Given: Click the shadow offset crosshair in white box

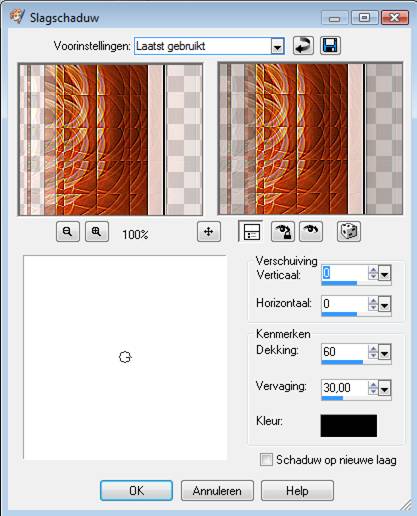Looking at the screenshot, I should tap(125, 357).
